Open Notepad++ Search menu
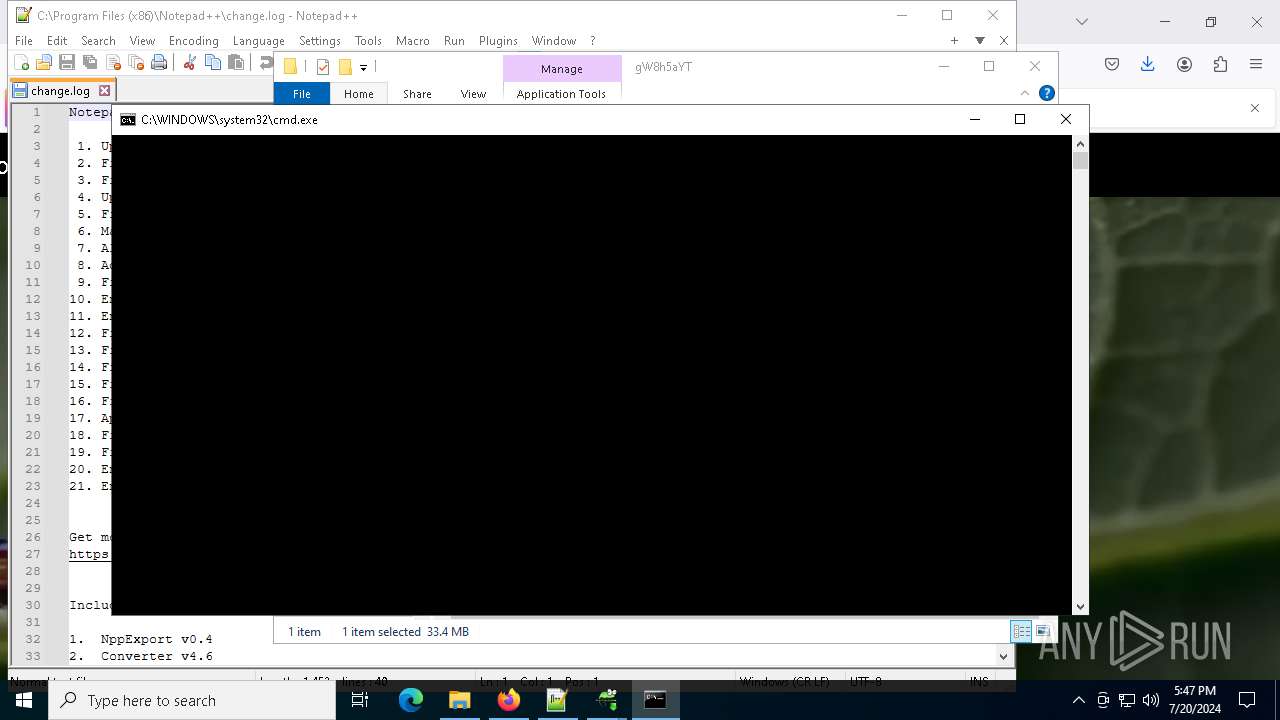Image resolution: width=1280 pixels, height=720 pixels. [98, 41]
